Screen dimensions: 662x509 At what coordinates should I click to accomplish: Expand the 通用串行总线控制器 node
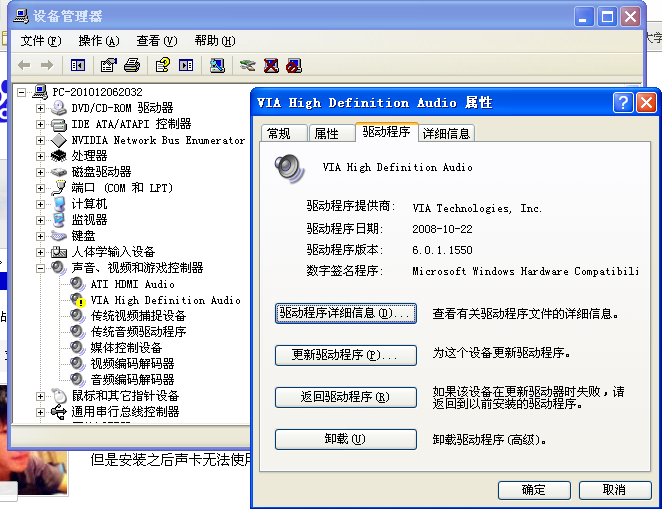[x=40, y=412]
